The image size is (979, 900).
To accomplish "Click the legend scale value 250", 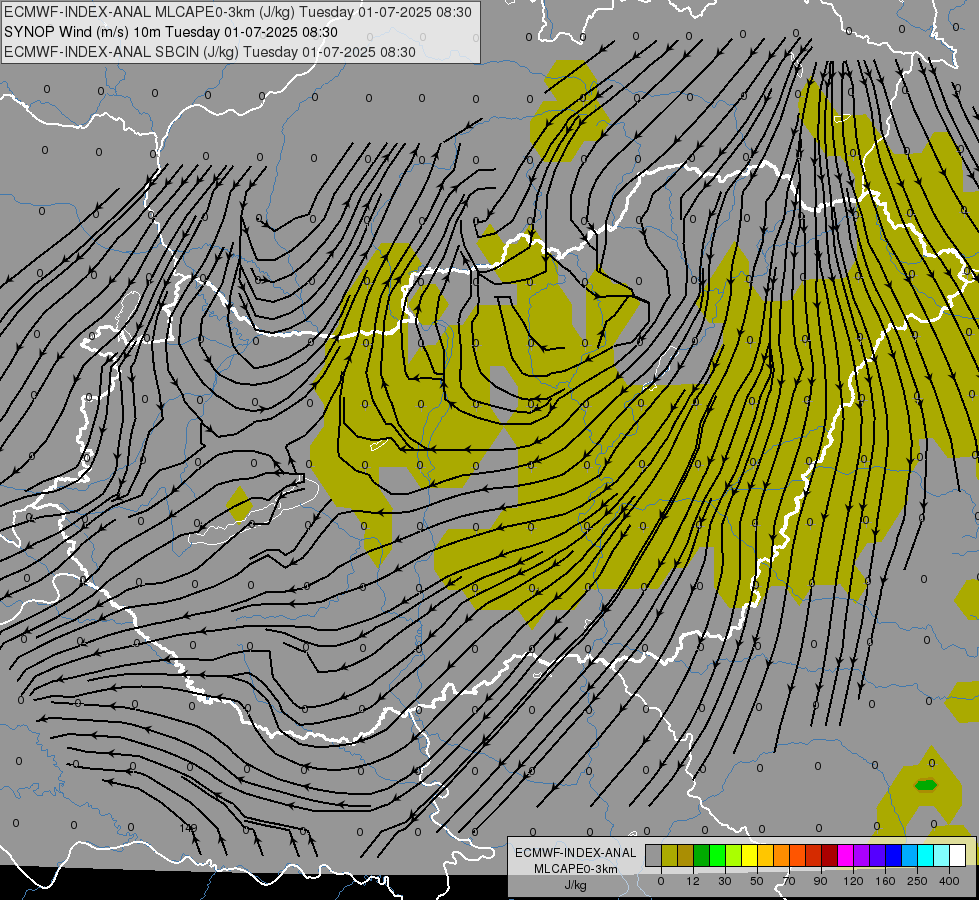I will (x=917, y=881).
